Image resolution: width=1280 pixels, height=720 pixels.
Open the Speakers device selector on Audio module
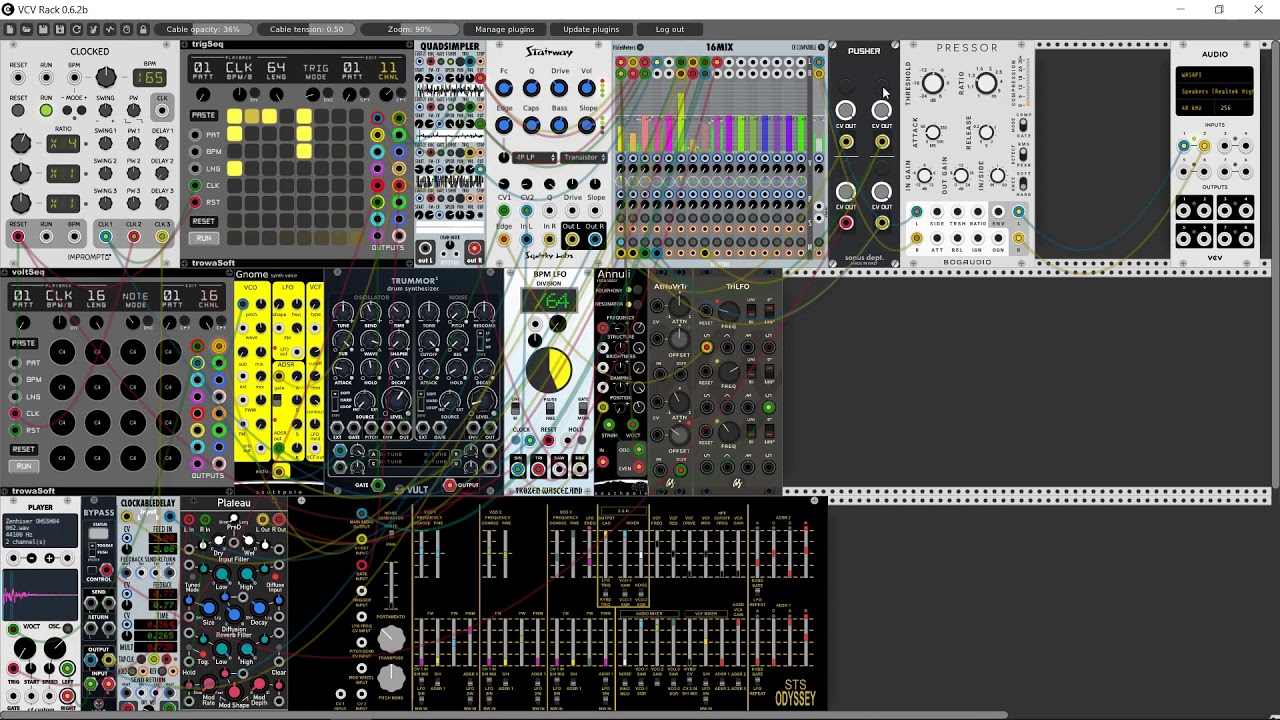1214,91
